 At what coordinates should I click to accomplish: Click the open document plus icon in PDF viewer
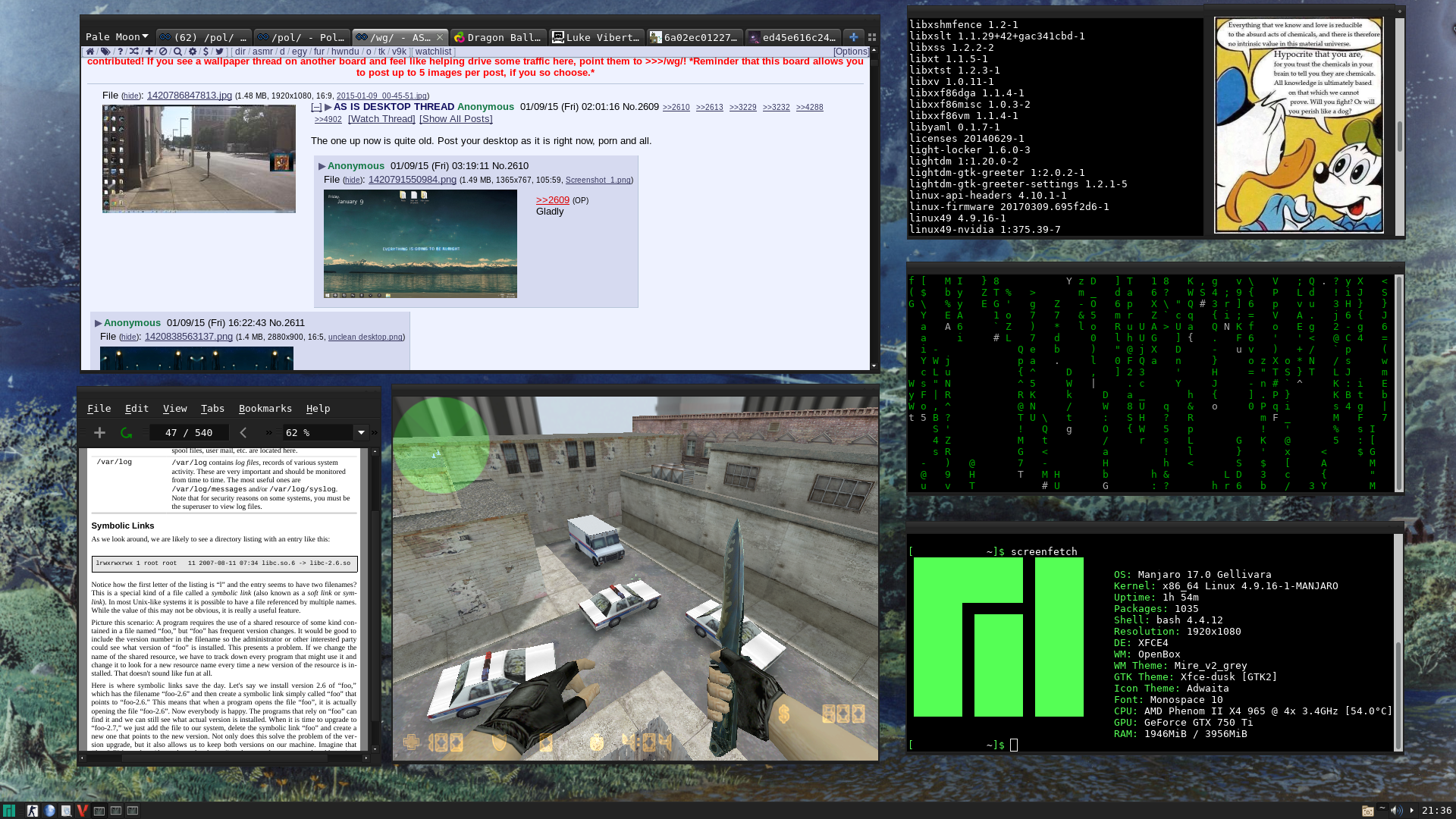99,432
